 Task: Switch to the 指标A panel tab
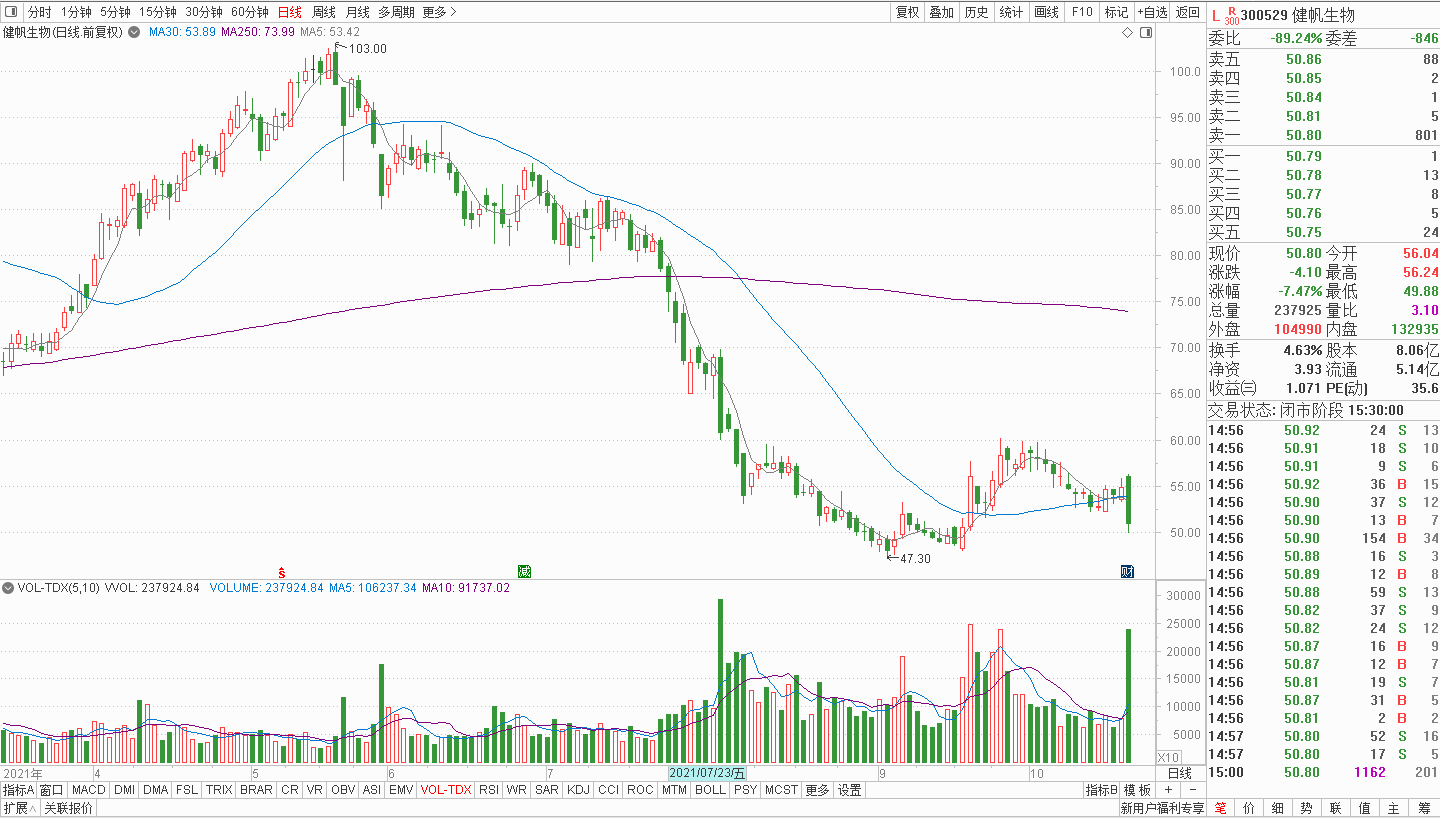tap(18, 790)
